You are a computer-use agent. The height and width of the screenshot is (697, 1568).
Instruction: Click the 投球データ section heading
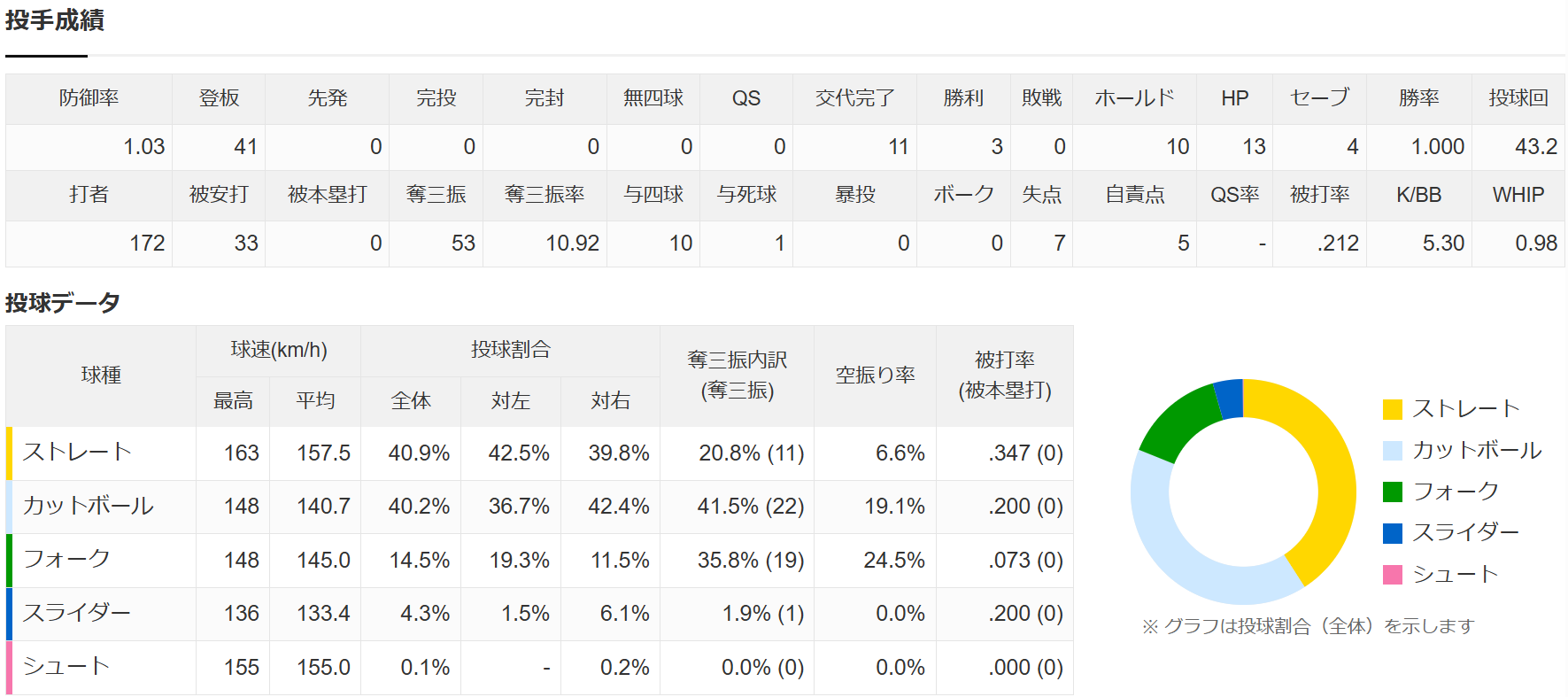point(62,303)
